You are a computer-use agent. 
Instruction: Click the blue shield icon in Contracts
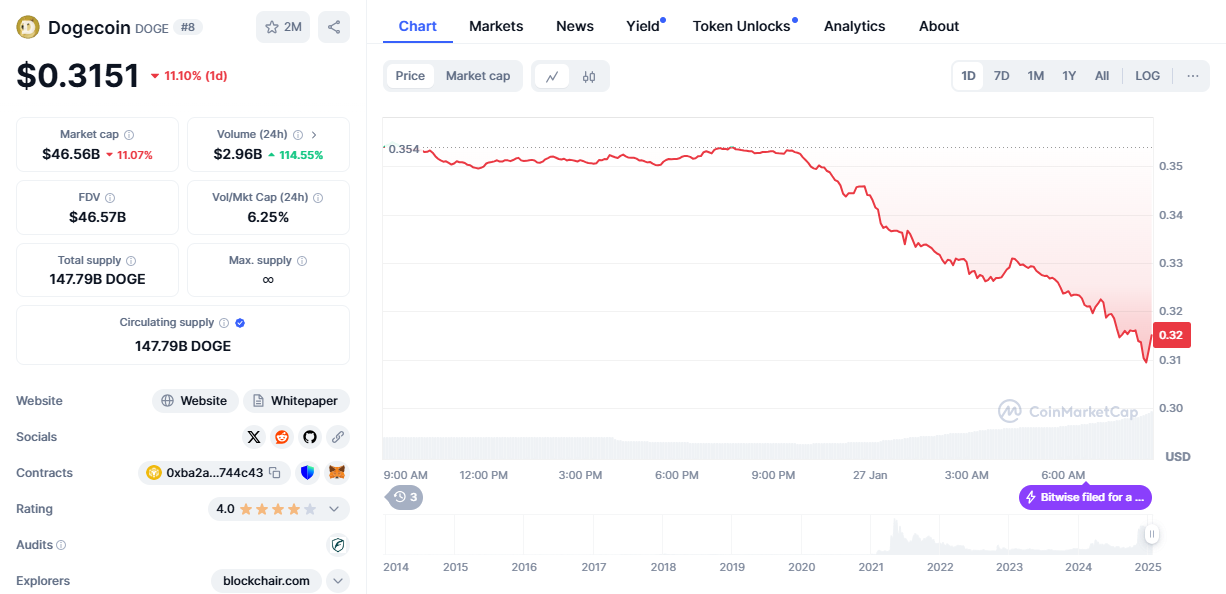[308, 473]
